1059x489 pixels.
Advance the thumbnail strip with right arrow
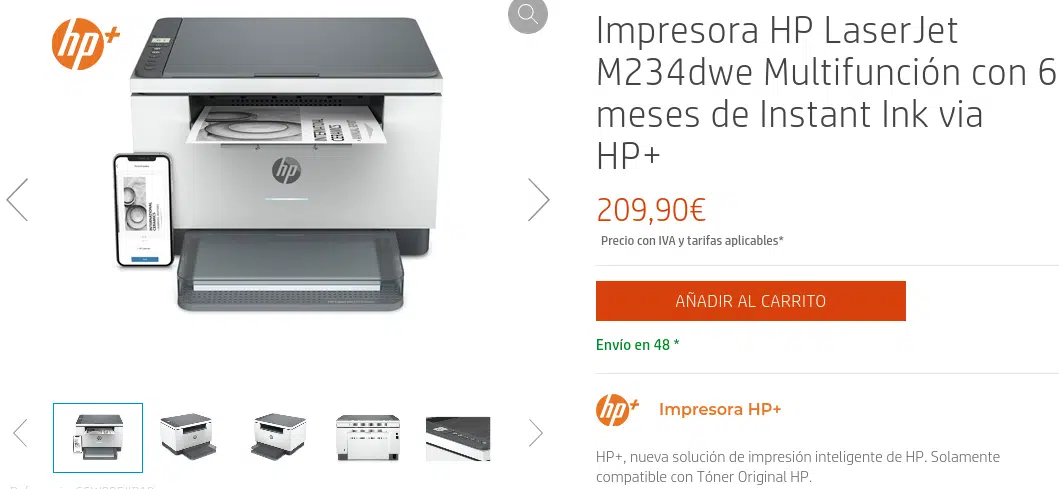coord(536,433)
